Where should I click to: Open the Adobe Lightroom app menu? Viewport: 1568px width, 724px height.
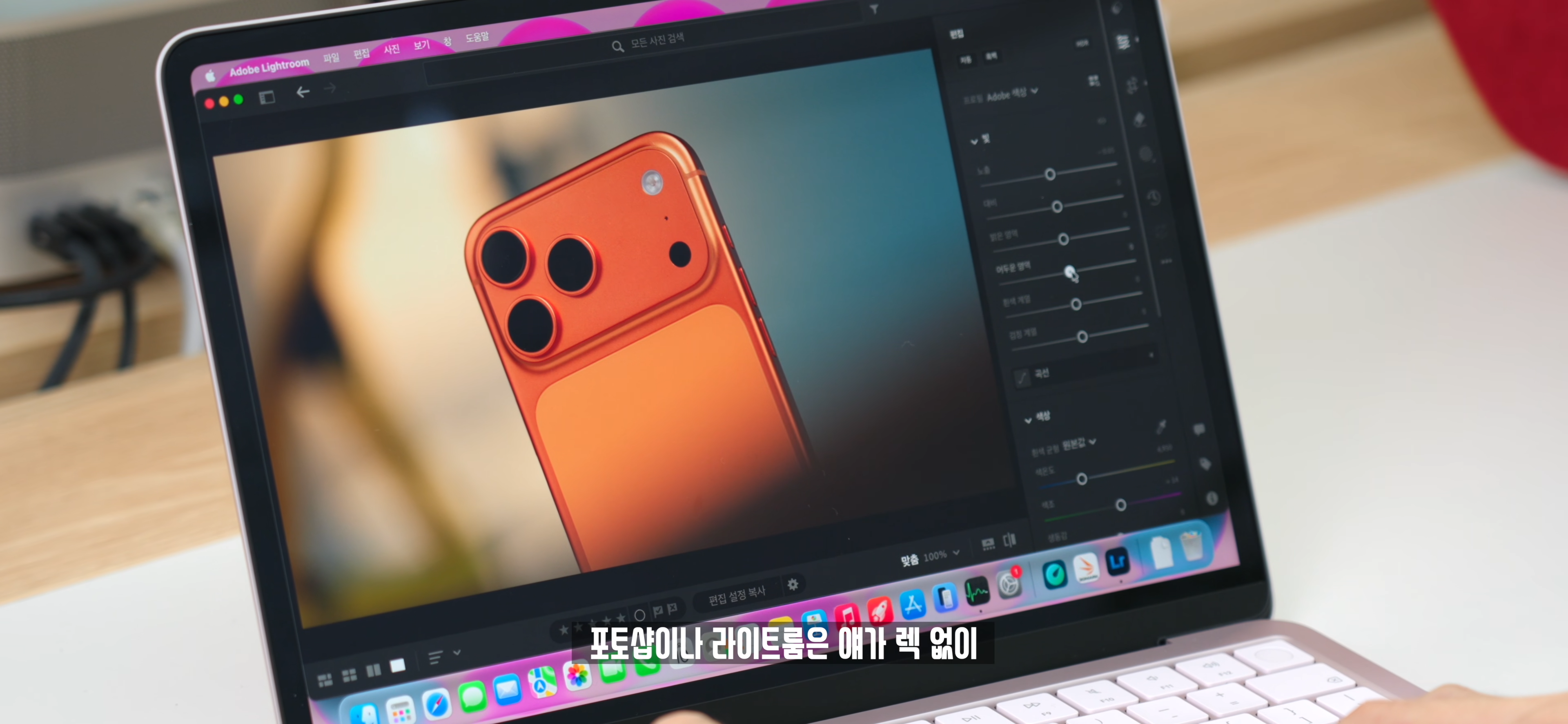pos(269,67)
